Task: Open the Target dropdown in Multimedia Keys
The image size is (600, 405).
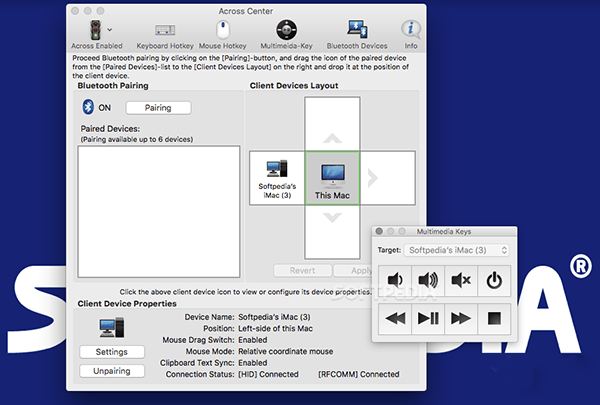Action: (x=457, y=250)
